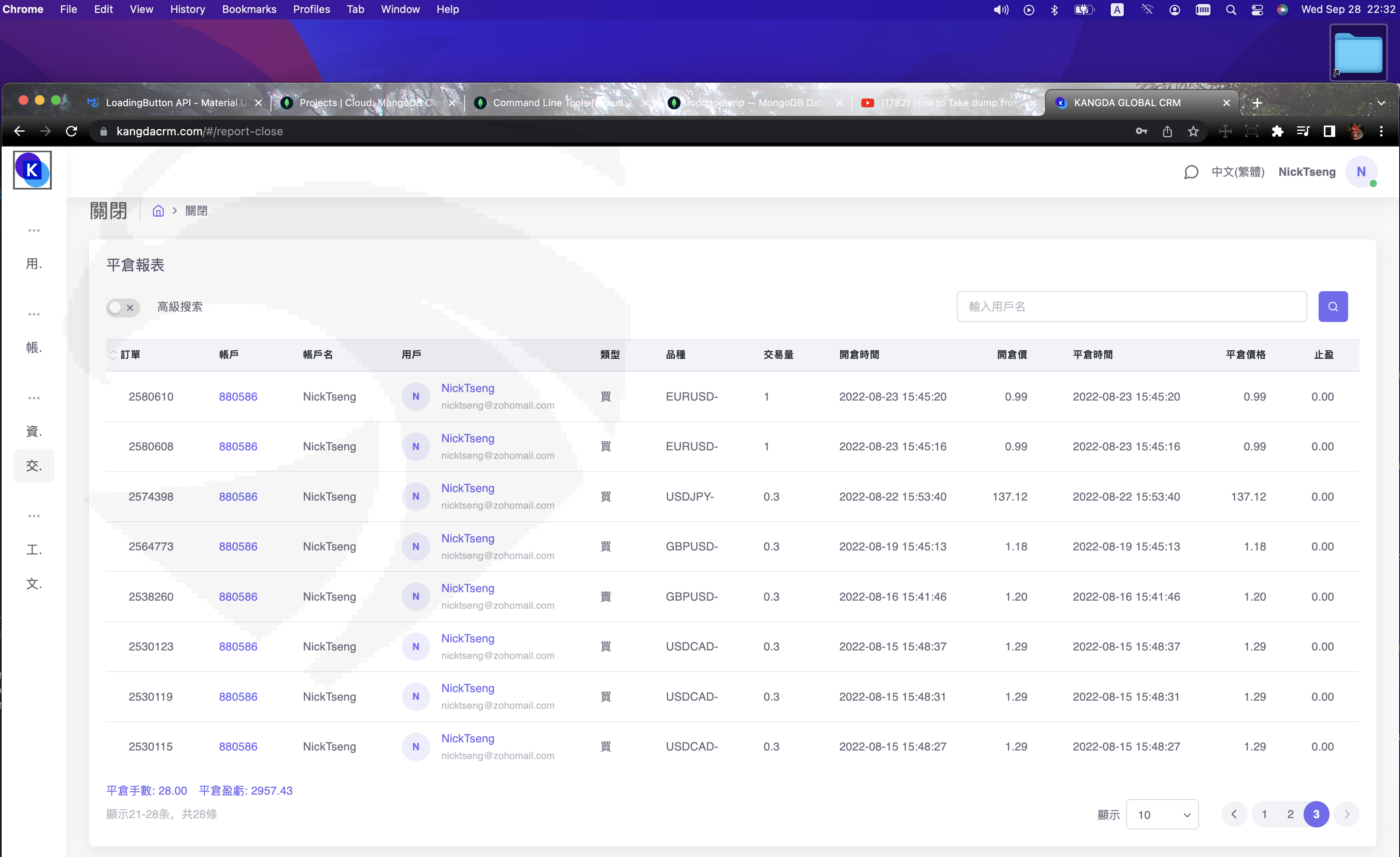Click the current page 3 button

point(1316,814)
